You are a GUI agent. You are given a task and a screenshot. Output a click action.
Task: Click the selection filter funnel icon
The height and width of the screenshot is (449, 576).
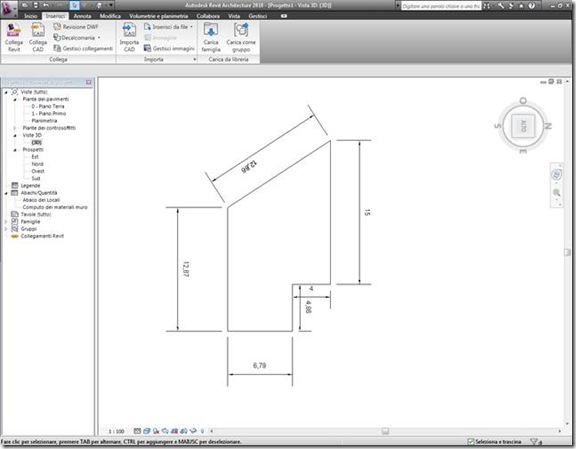pos(534,442)
